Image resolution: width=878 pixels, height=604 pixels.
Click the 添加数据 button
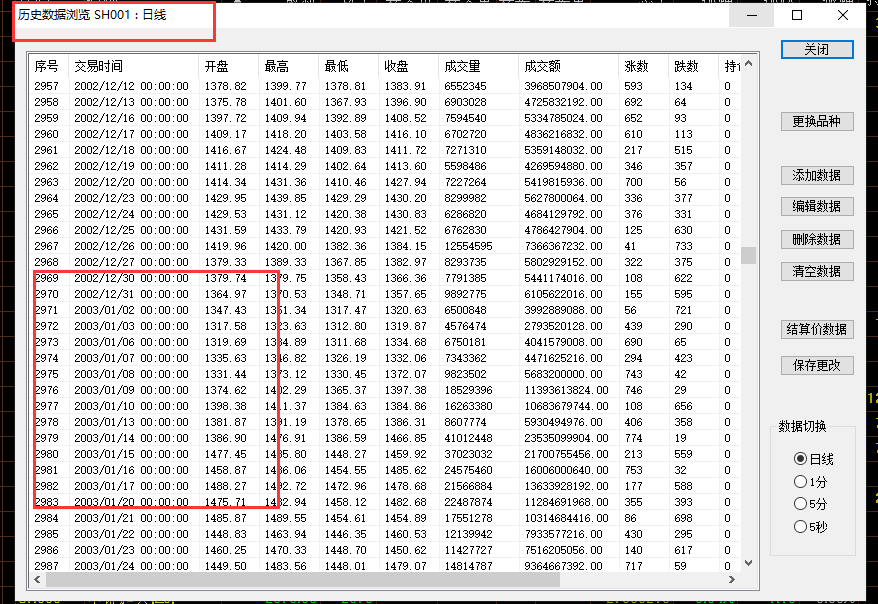coord(817,175)
